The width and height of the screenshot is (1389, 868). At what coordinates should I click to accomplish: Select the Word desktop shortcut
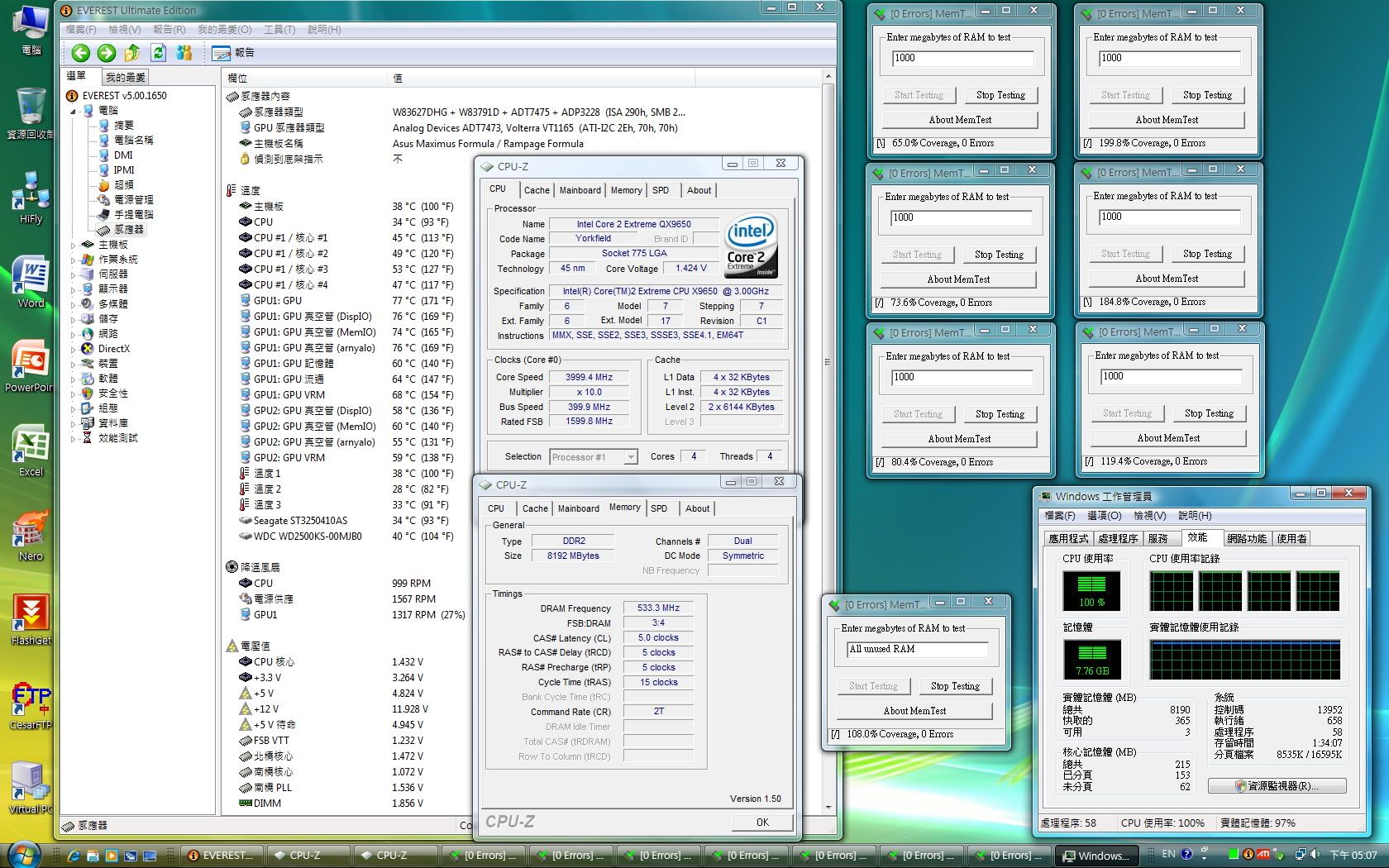(x=31, y=282)
